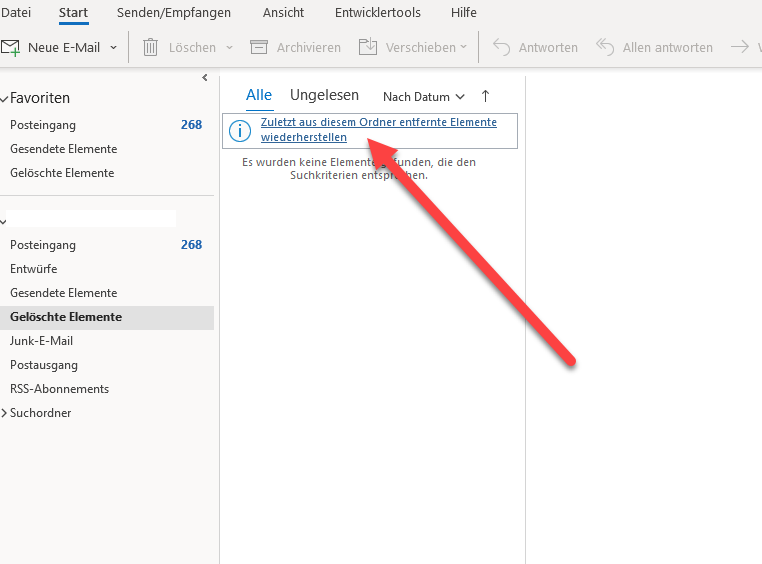Viewport: 762px width, 564px height.
Task: Open Posteingang under Favoriten
Action: (x=43, y=125)
